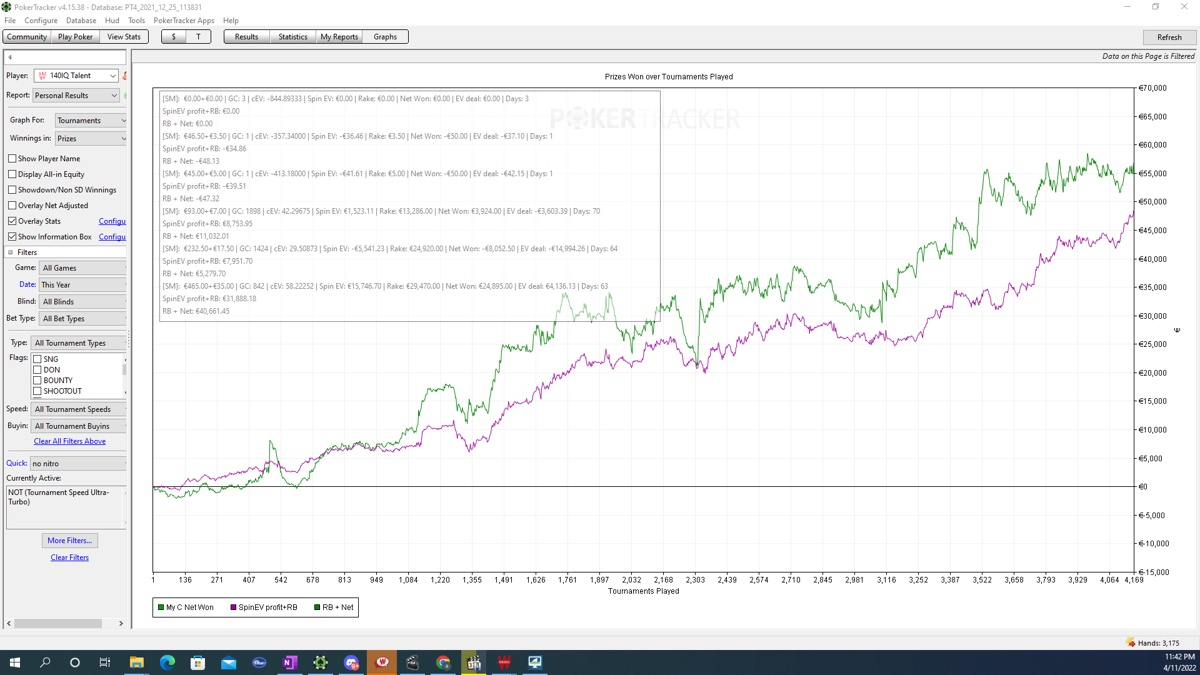This screenshot has height=675, width=1200.
Task: Expand the Report dropdown Personal Results
Action: click(76, 96)
